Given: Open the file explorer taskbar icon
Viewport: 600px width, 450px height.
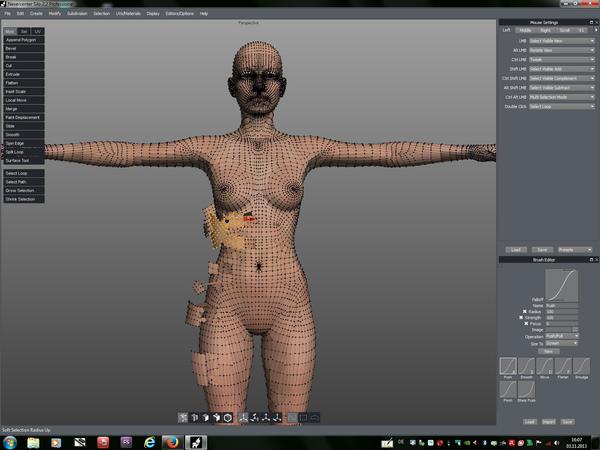Looking at the screenshot, I should (33, 442).
